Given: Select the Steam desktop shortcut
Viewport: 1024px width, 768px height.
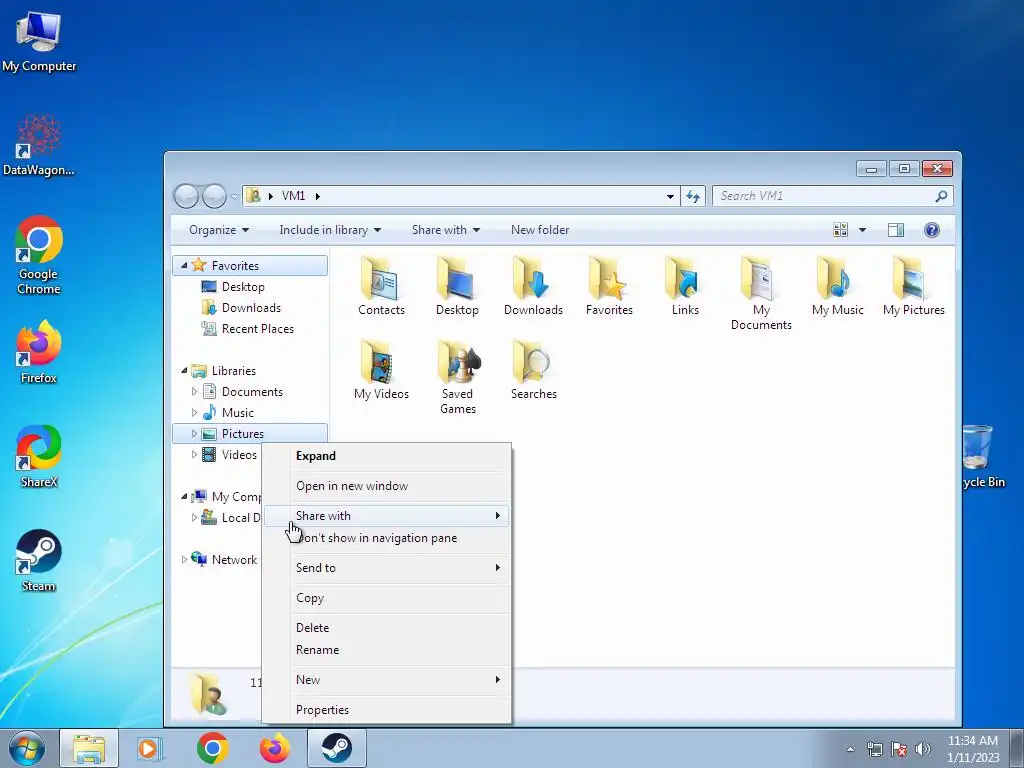Looking at the screenshot, I should 39,560.
